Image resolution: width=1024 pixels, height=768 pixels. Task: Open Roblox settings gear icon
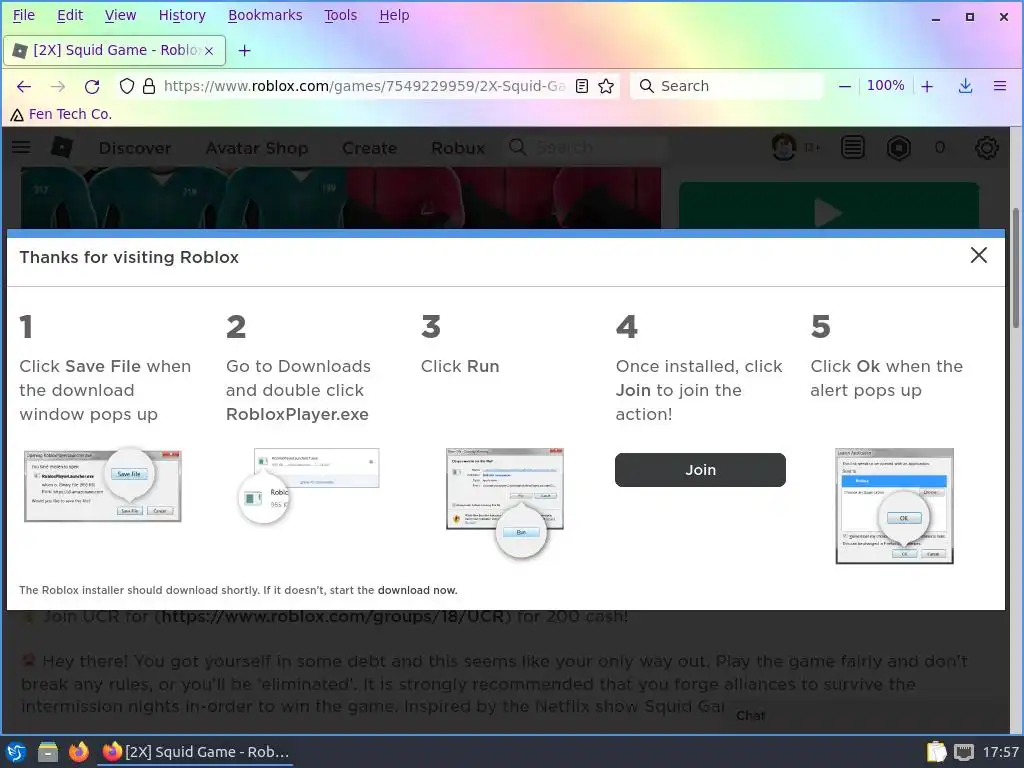point(986,148)
